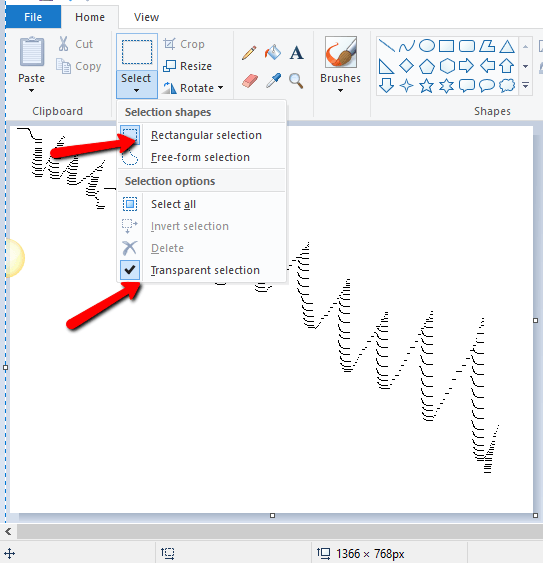Open the File tab
The height and width of the screenshot is (563, 543).
pyautogui.click(x=33, y=17)
